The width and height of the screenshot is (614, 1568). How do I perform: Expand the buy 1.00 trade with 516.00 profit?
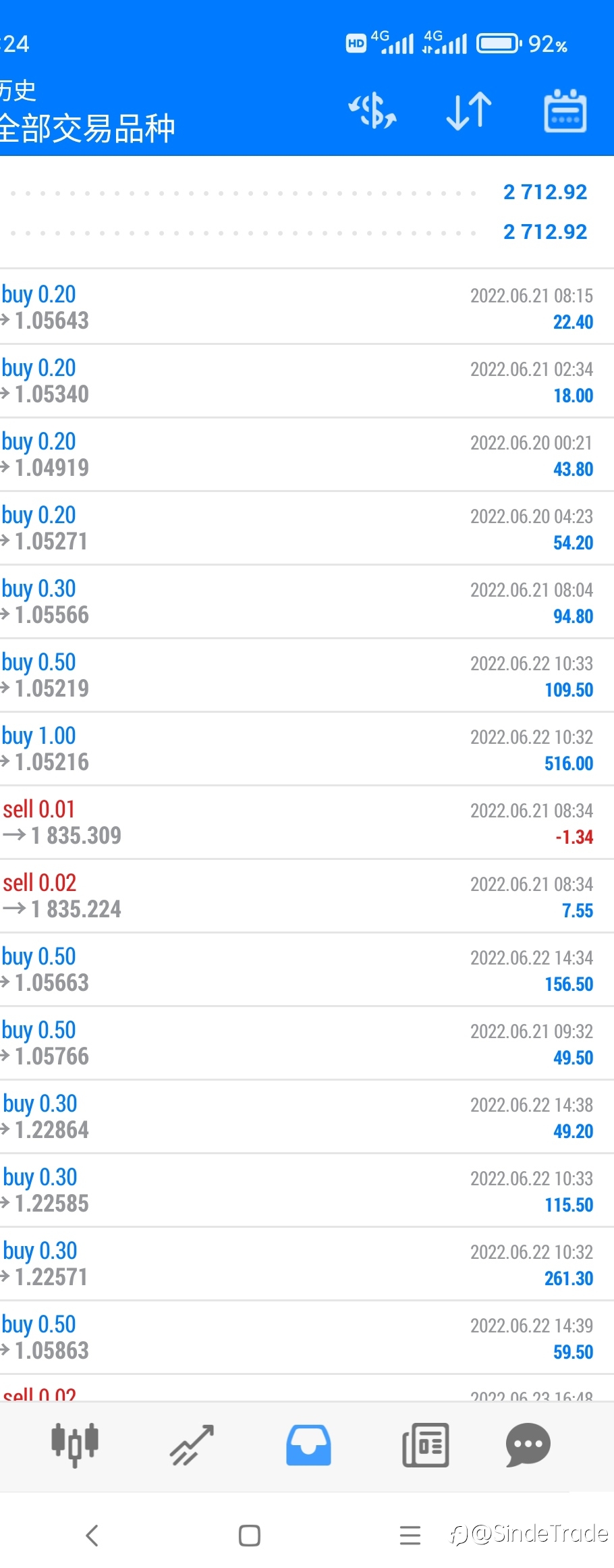[307, 749]
